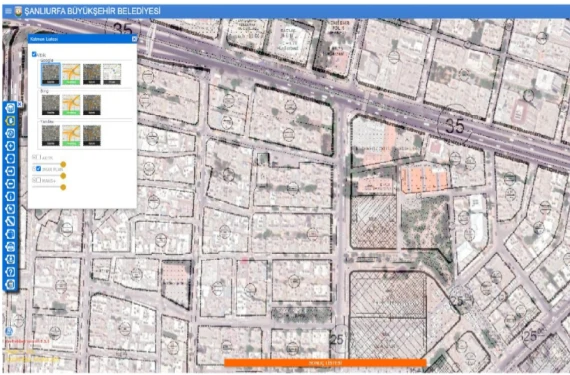Click the small symbol beside İMAR PLAN checkbox
The height and width of the screenshot is (375, 570).
click(34, 169)
